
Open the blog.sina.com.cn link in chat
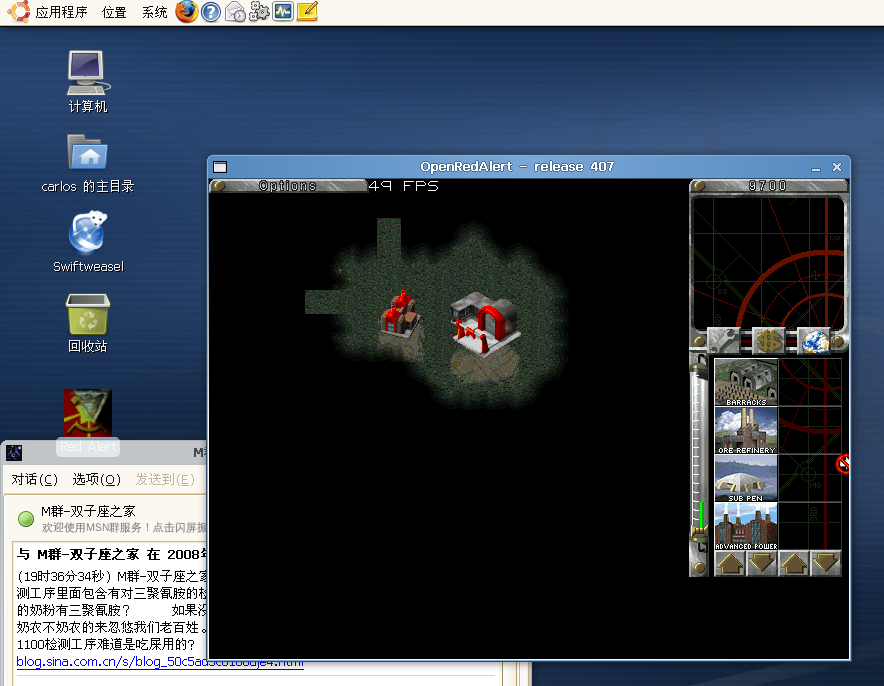tap(160, 662)
